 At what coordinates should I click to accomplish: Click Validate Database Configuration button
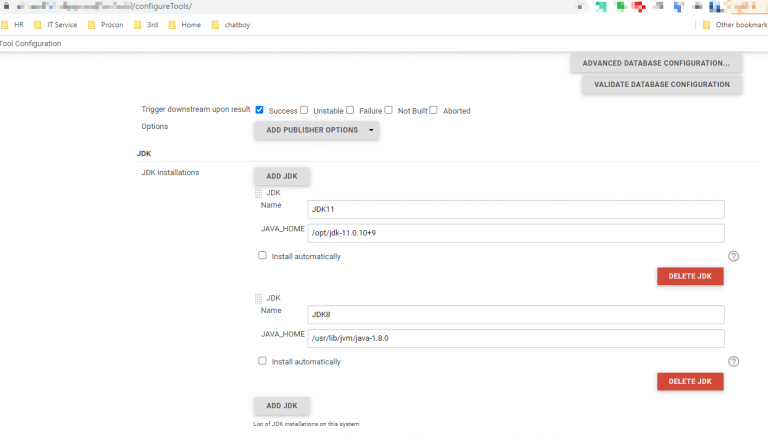pos(661,85)
